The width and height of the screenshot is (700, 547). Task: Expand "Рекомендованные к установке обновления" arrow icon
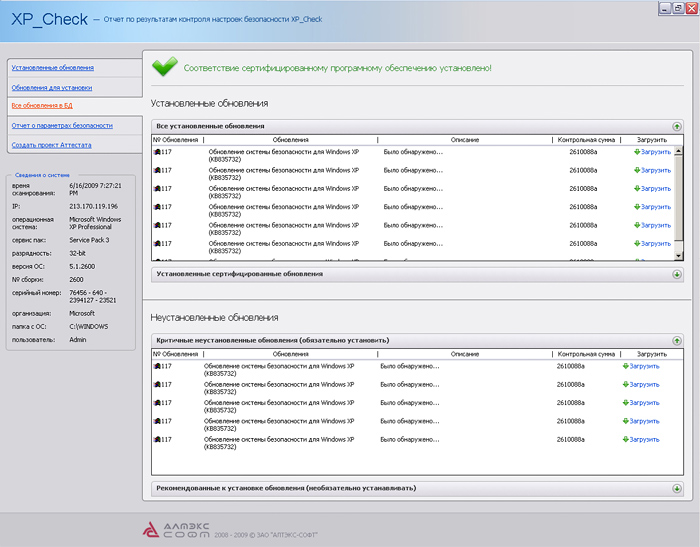click(677, 489)
